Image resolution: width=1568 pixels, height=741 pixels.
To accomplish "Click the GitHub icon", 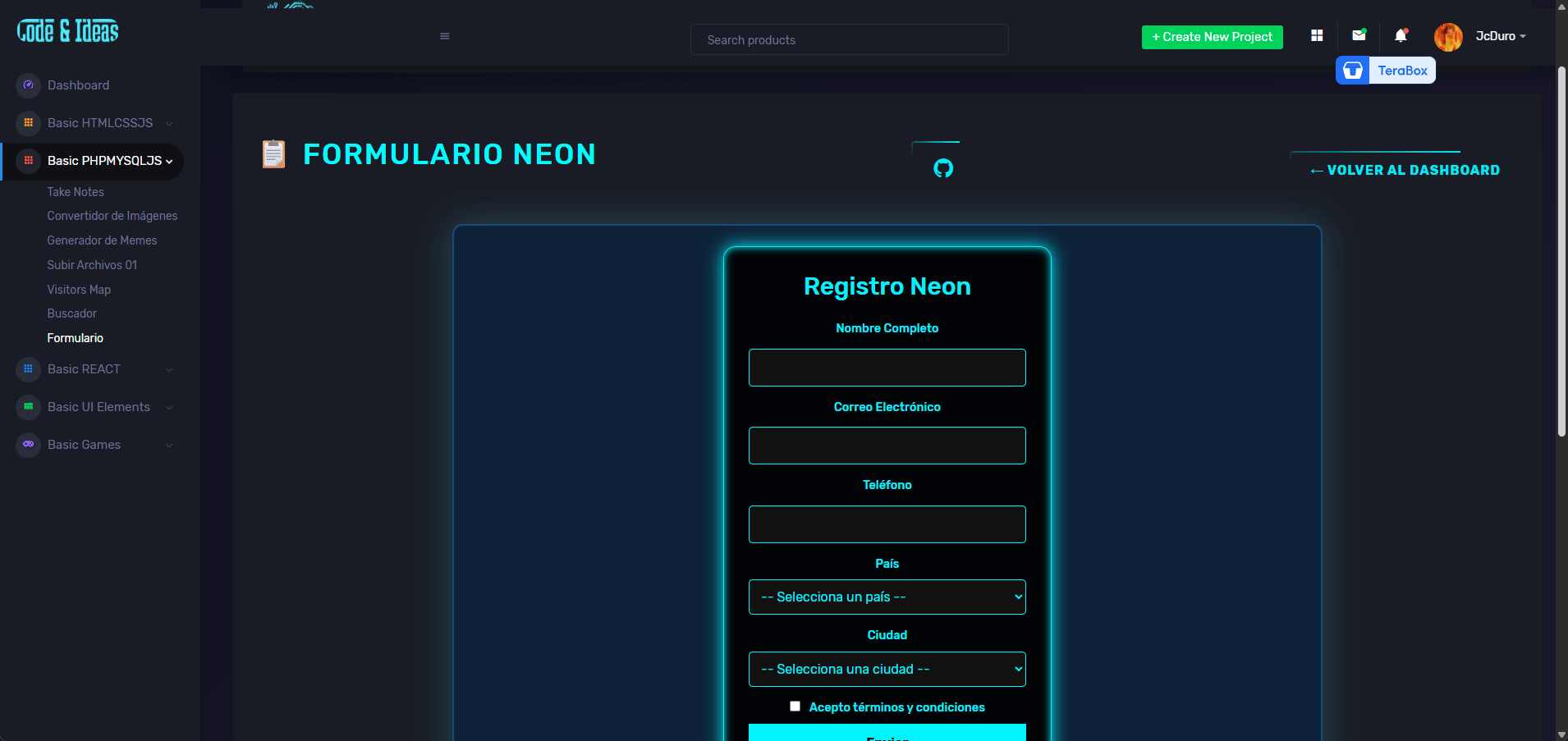I will [943, 168].
